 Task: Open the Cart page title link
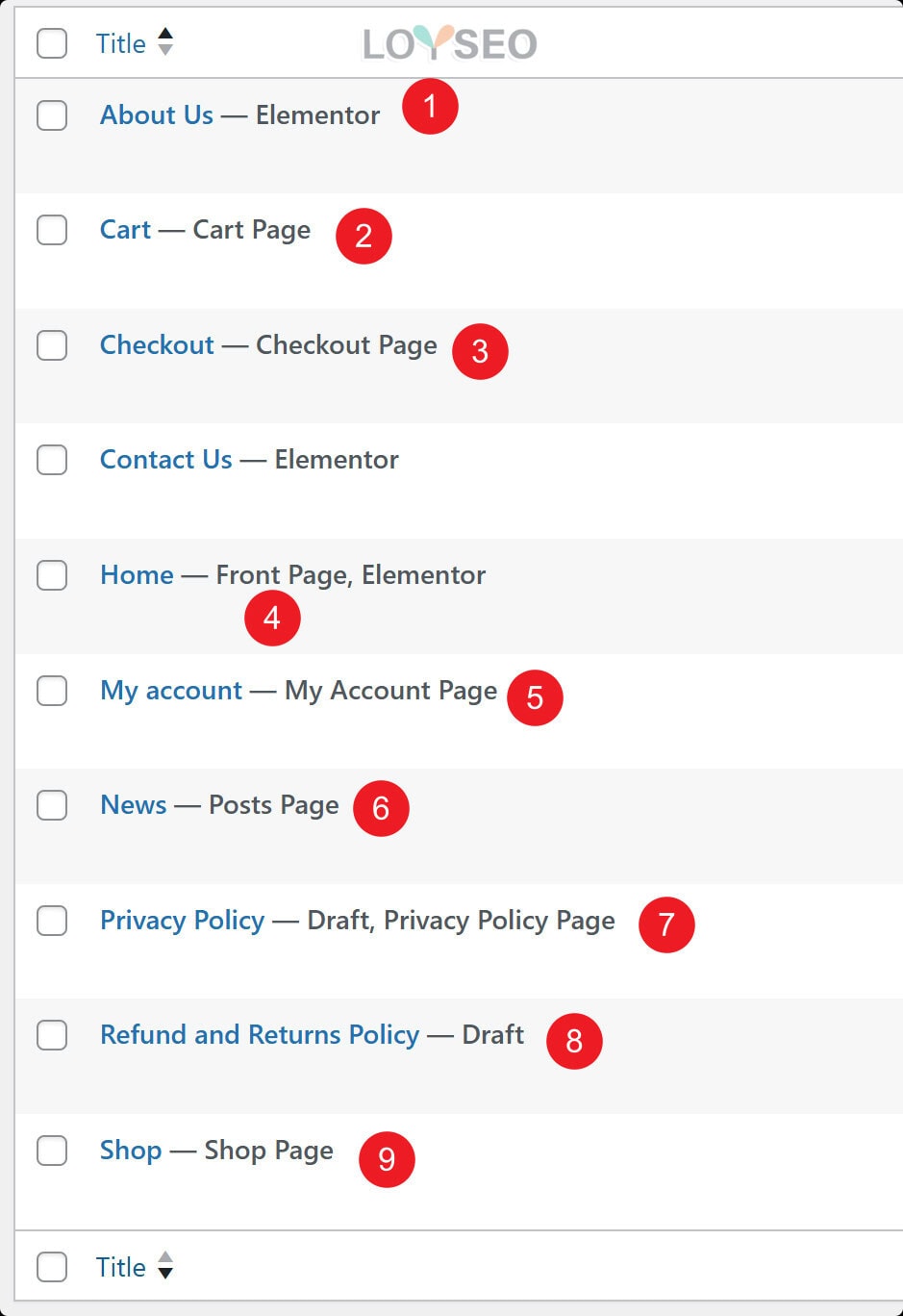tap(125, 230)
